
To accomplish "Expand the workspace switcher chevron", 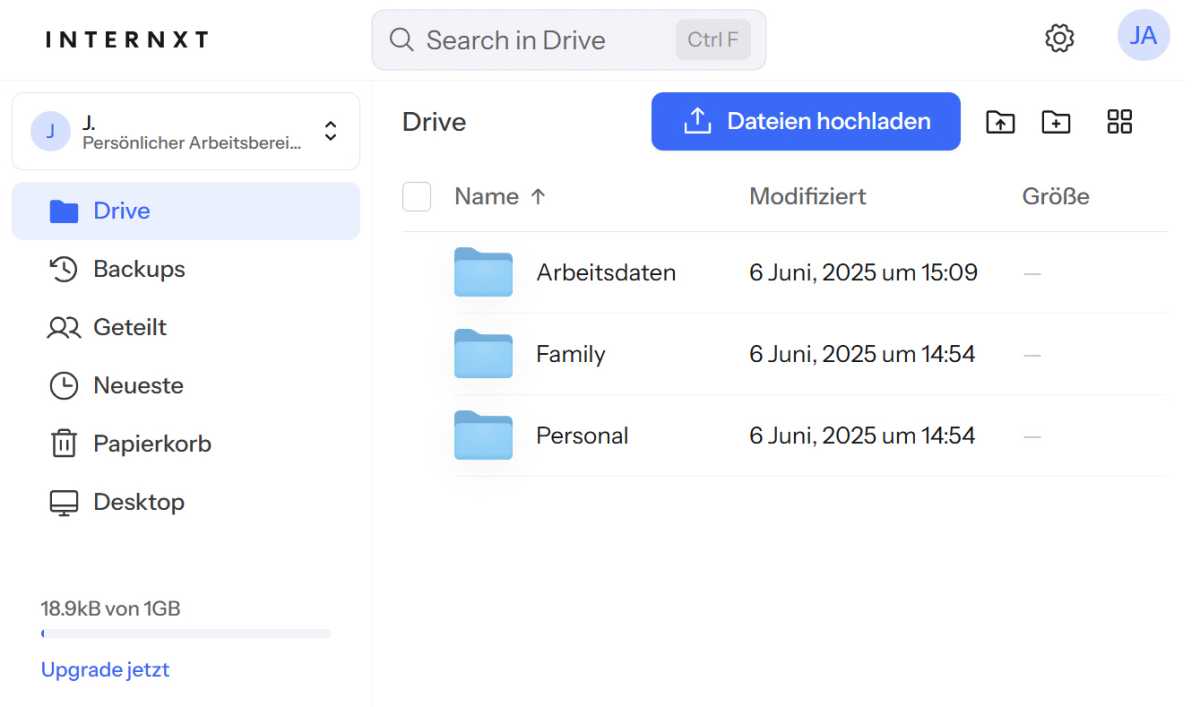I will (x=331, y=131).
